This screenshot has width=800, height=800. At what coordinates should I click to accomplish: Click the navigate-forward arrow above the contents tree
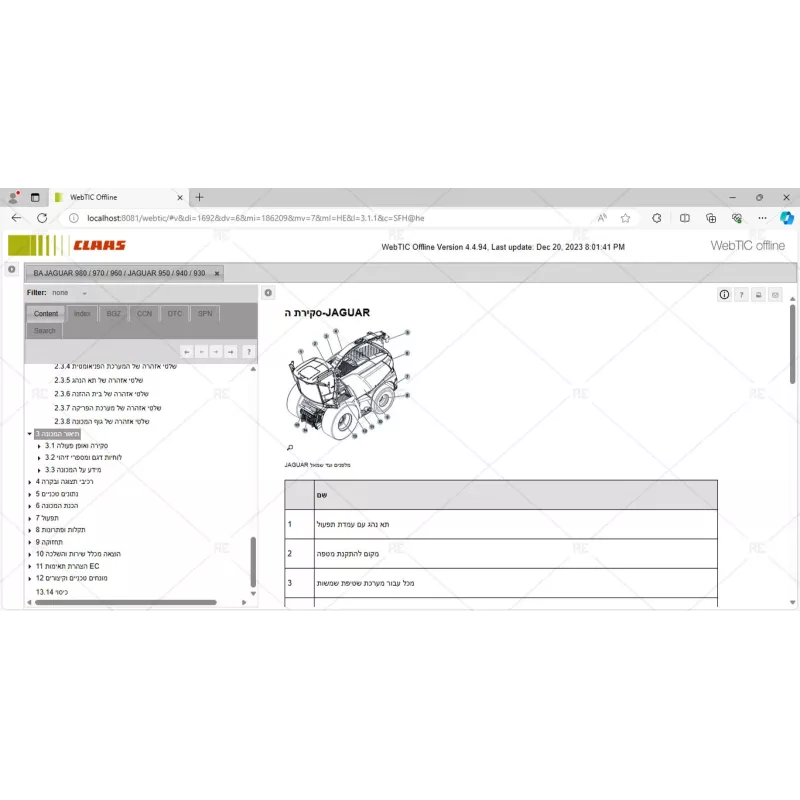[x=216, y=351]
